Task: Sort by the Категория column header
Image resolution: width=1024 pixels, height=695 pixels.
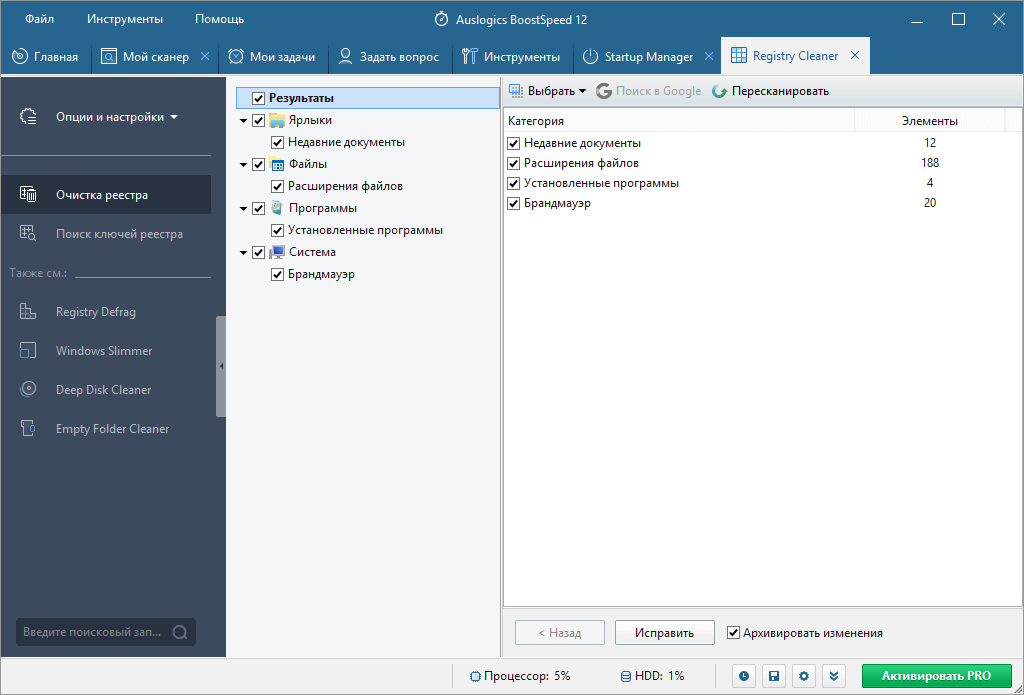Action: point(679,121)
